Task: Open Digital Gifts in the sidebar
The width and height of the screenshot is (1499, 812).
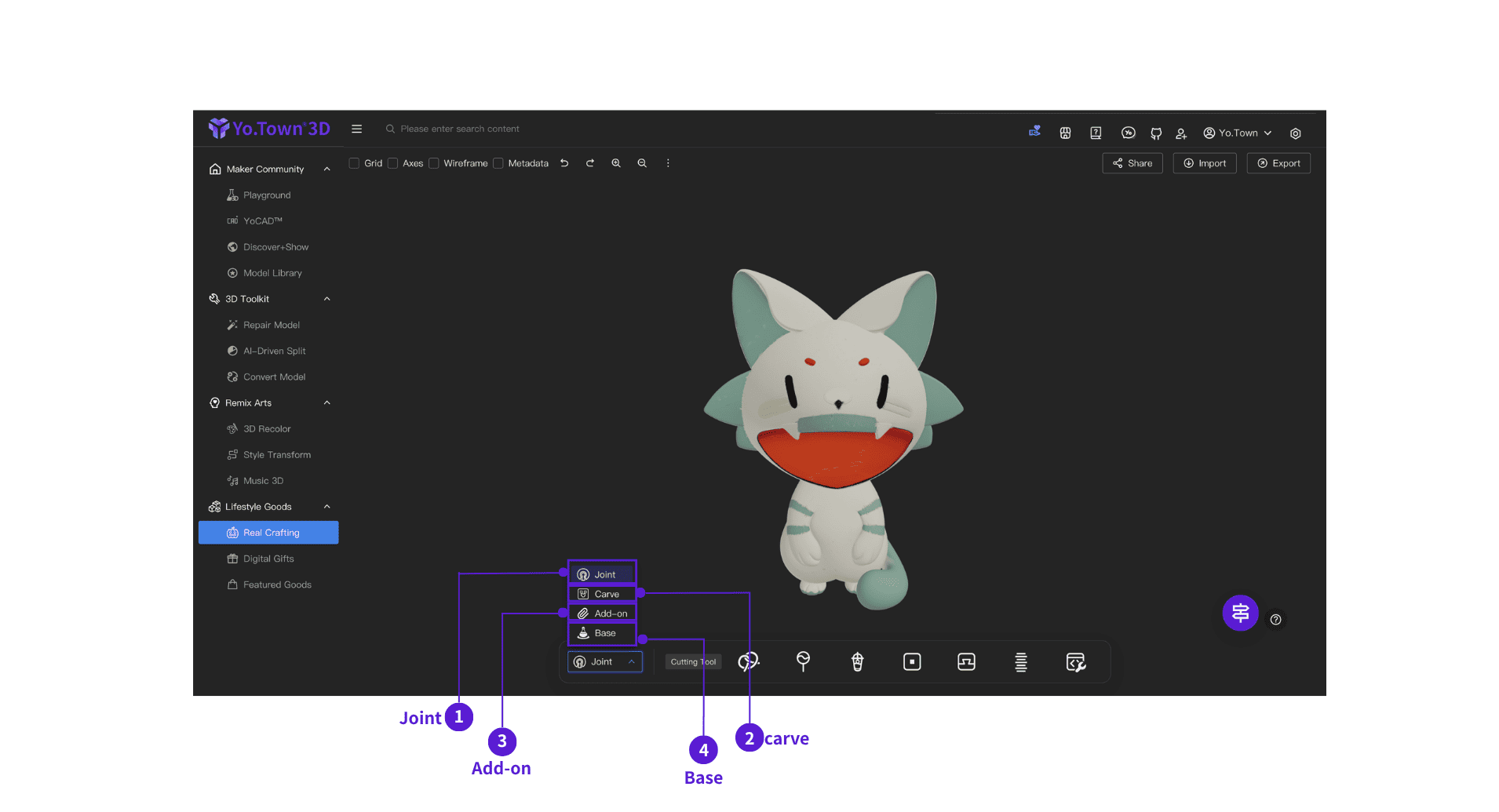Action: [x=268, y=559]
